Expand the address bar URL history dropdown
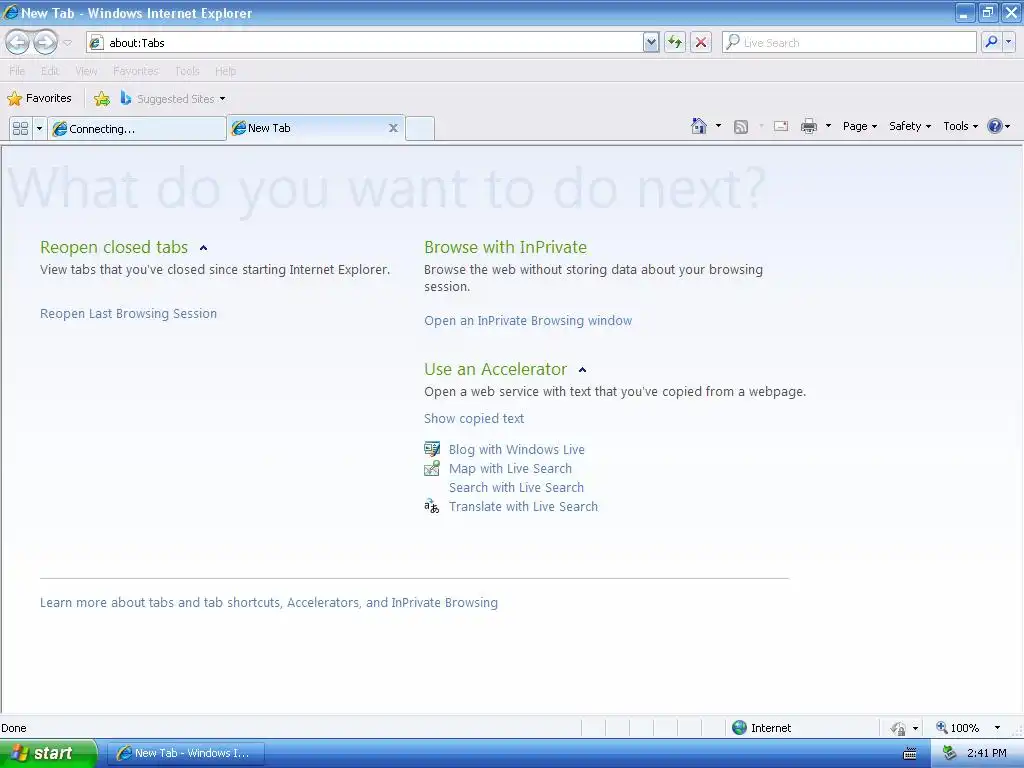 pyautogui.click(x=650, y=42)
